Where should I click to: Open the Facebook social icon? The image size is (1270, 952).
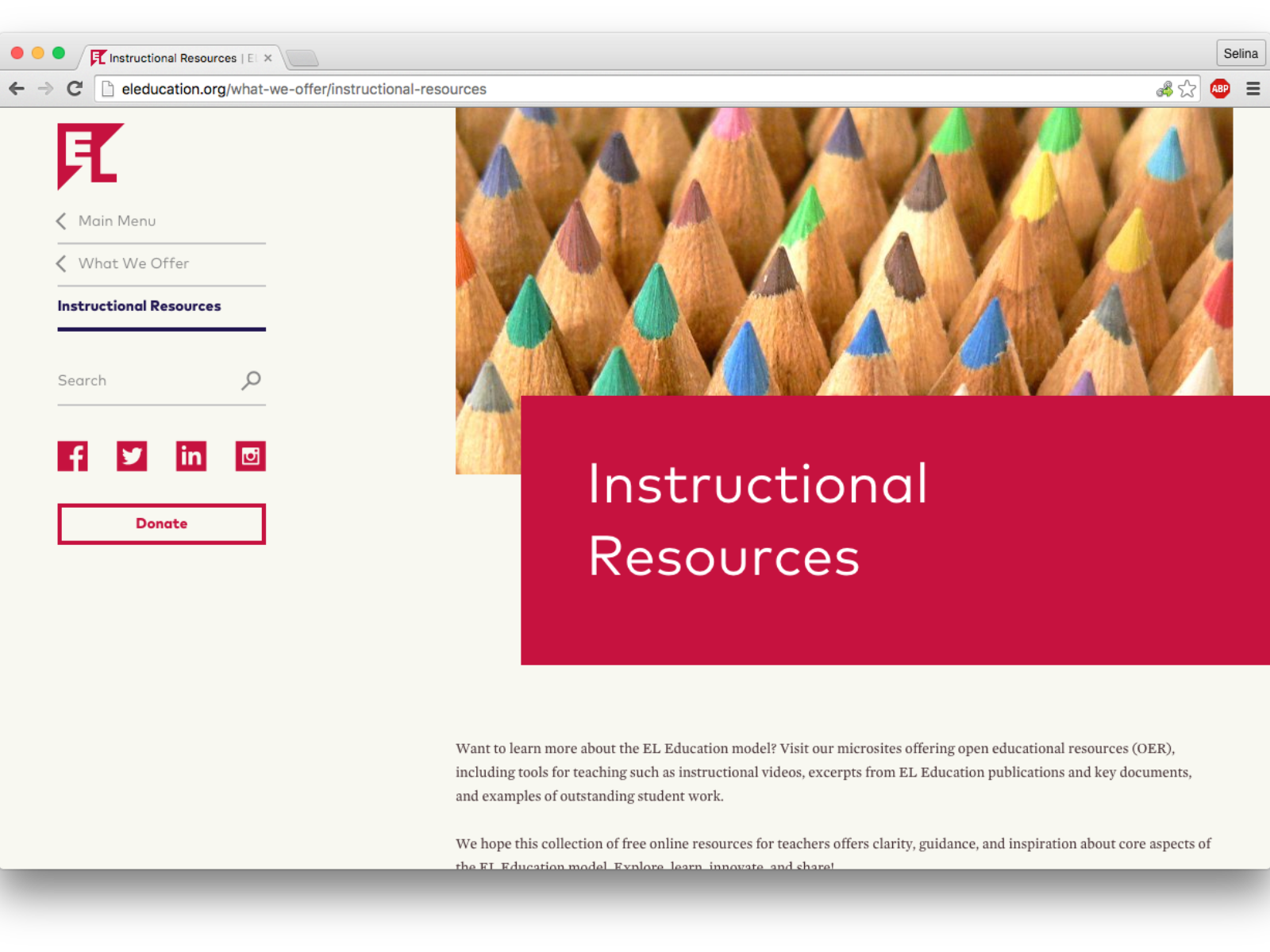click(72, 456)
